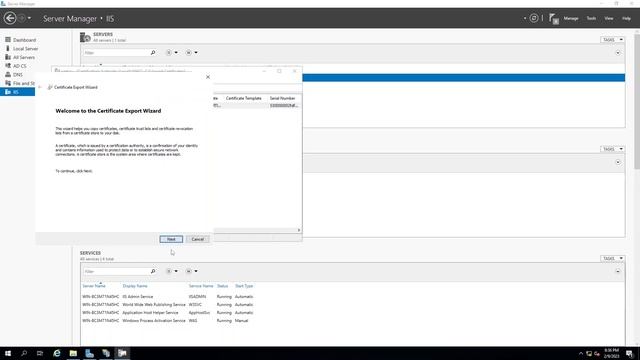The width and height of the screenshot is (640, 360).
Task: Collapse the Services filter bar expander
Action: 618,271
